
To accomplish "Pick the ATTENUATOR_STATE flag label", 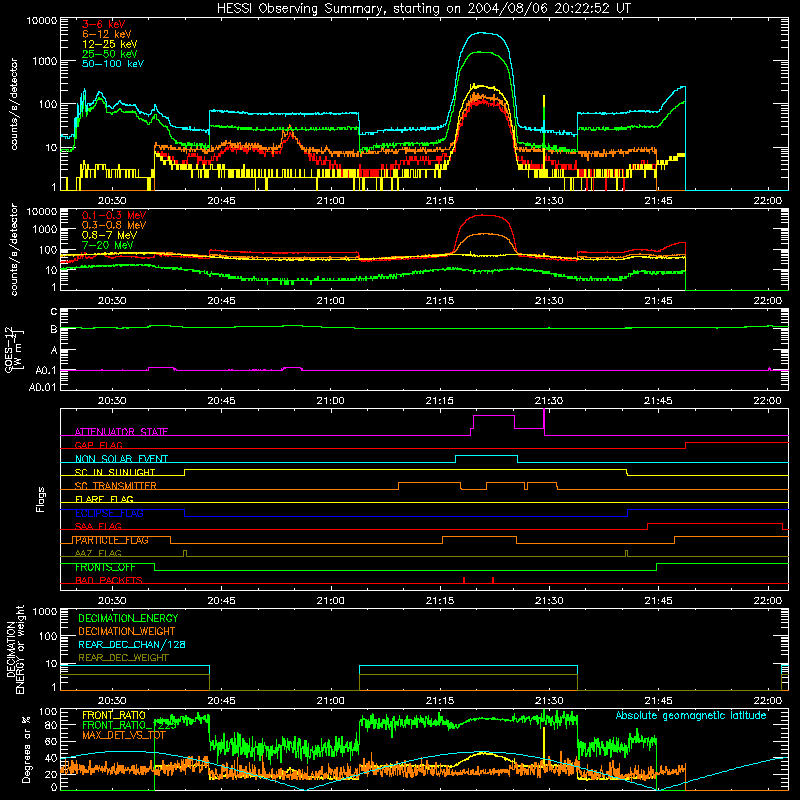I will [121, 432].
